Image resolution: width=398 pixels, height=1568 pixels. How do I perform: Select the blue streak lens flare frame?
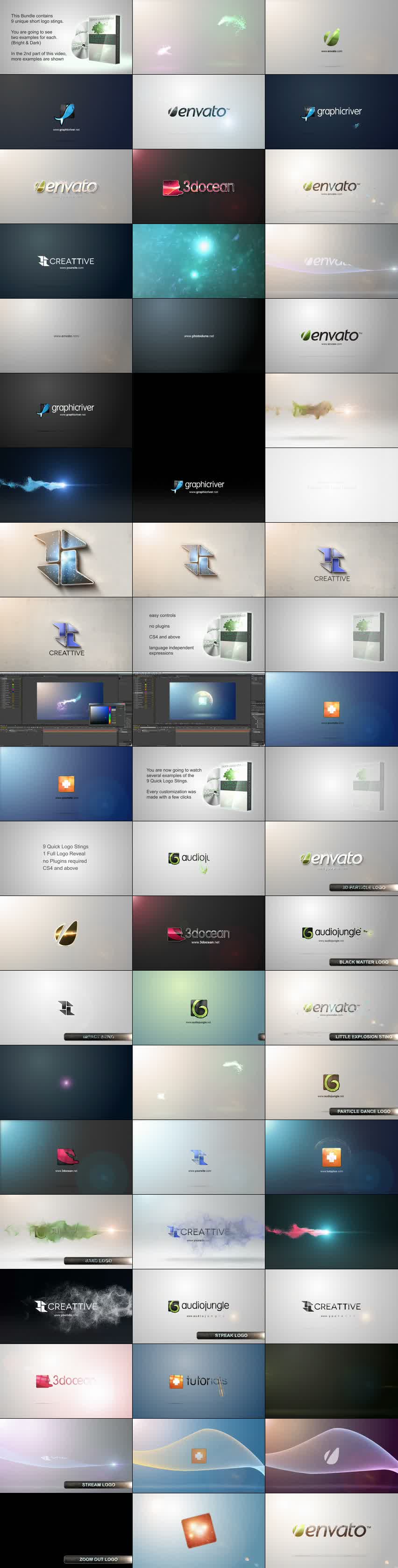pos(66,485)
